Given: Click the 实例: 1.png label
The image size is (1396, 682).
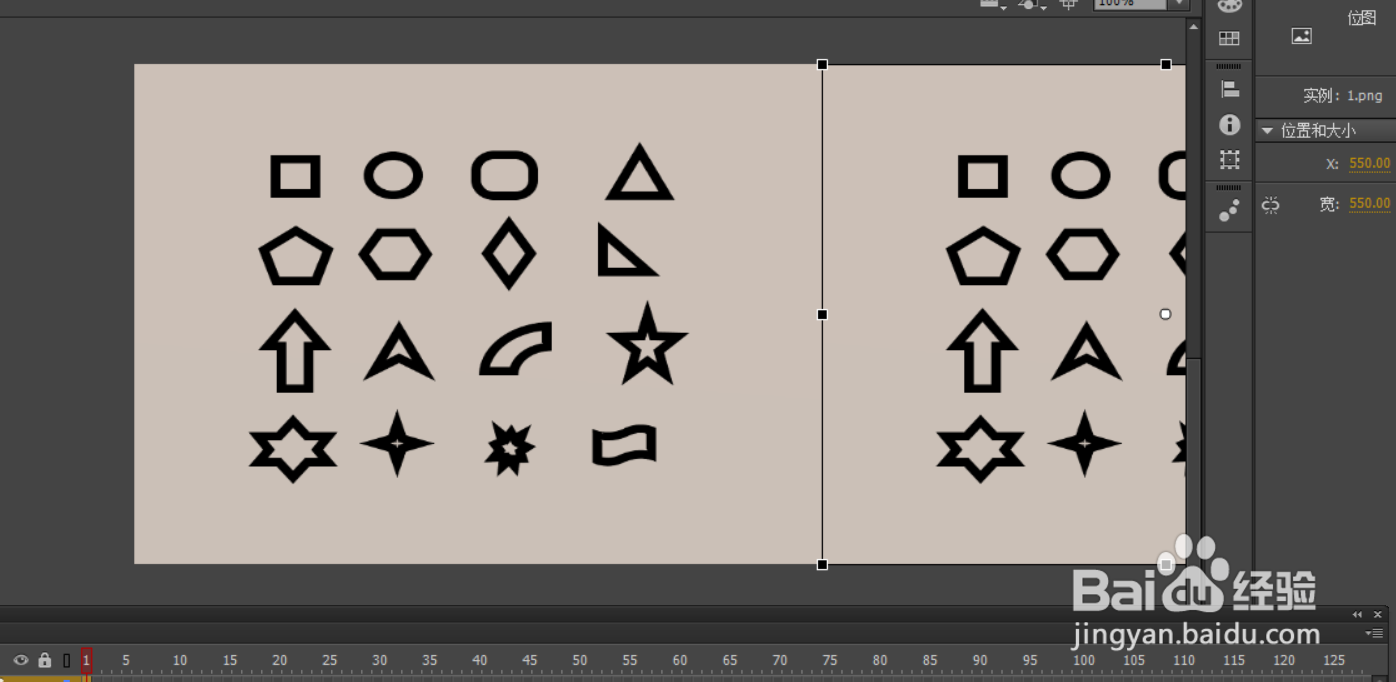Looking at the screenshot, I should tap(1342, 96).
